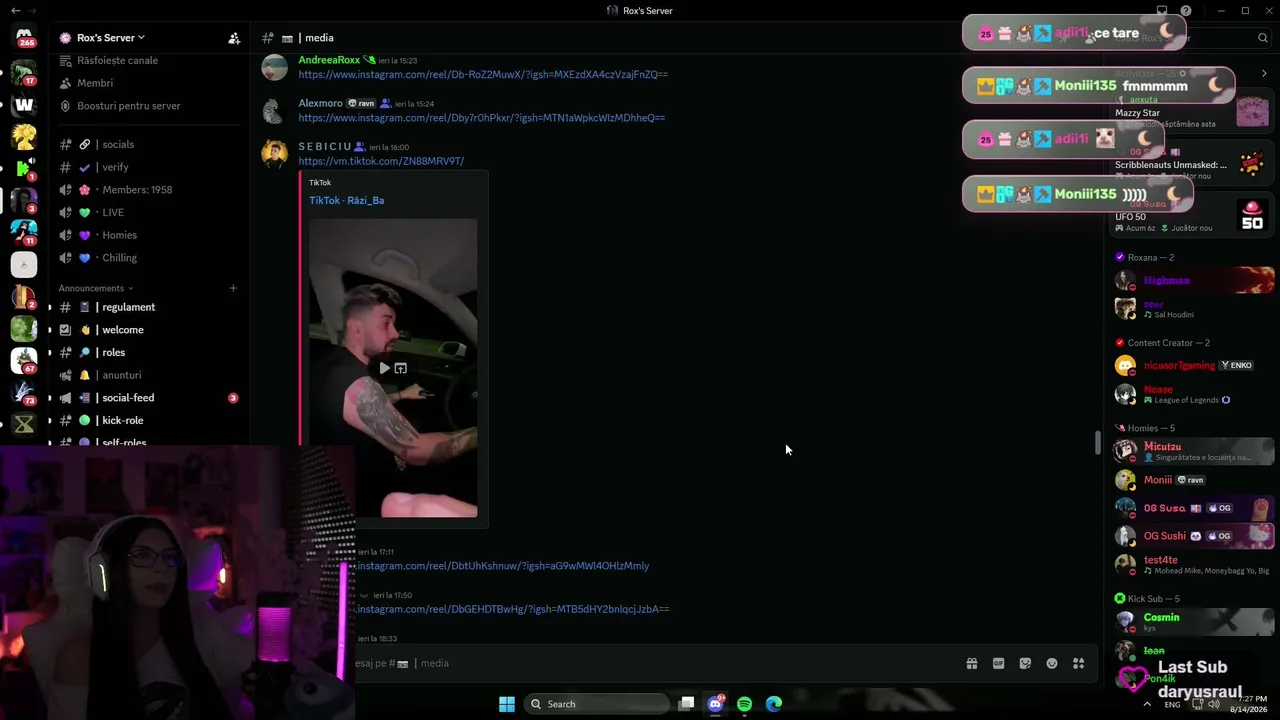Open AndreeaRoxx's Instagram reel link
1280x720 pixels.
[483, 74]
